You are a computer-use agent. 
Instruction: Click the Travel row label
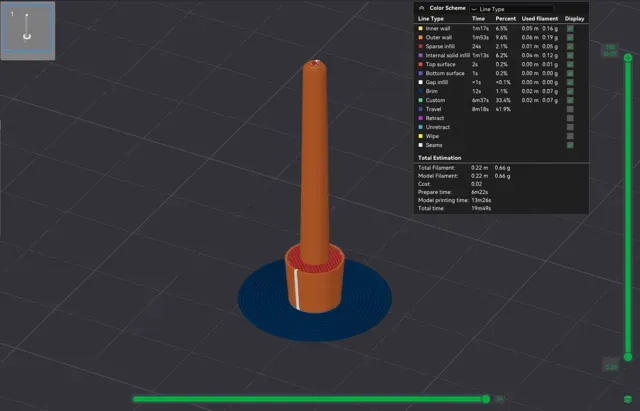433,109
